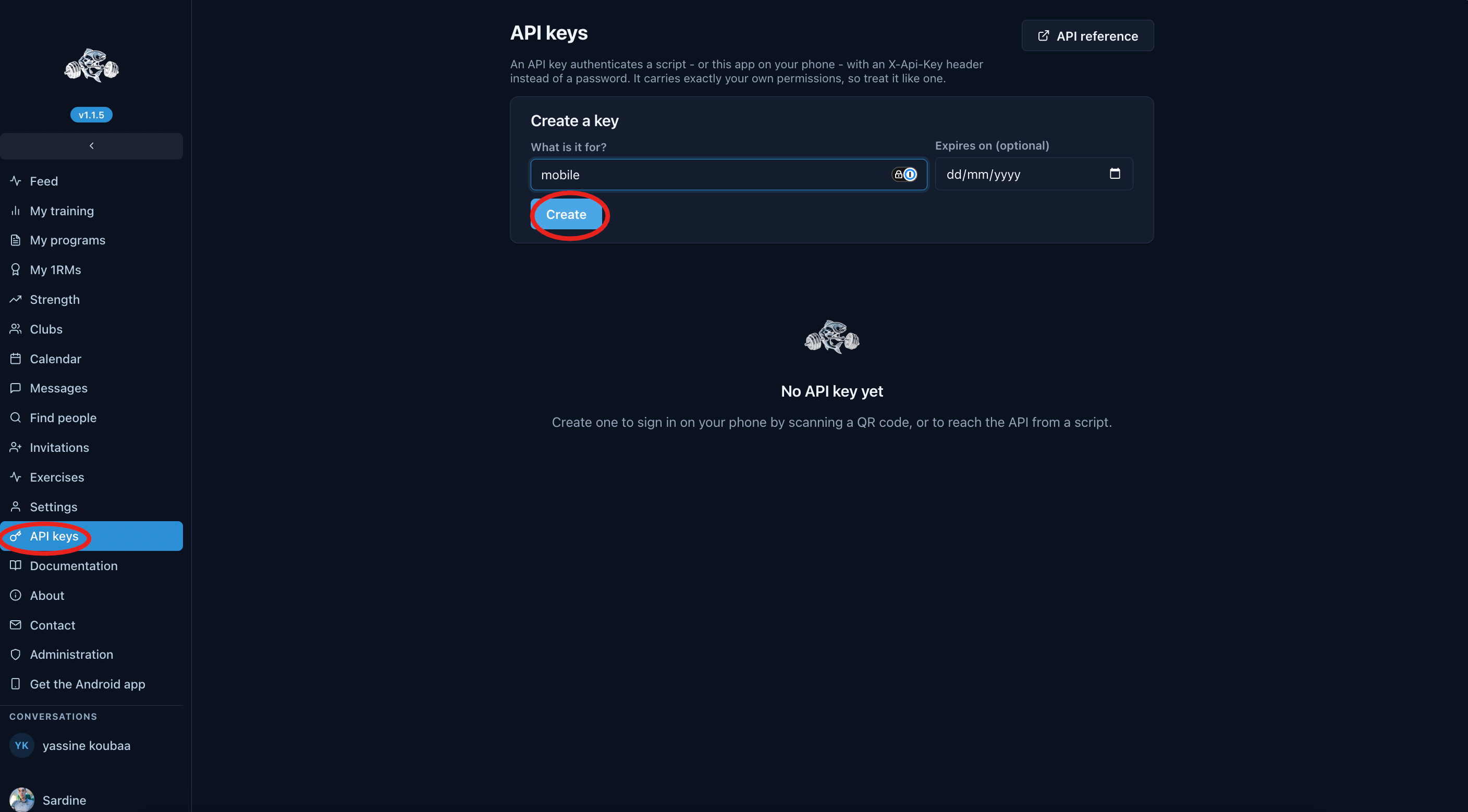Screen dimensions: 1468x812
Task: Open My programs label
Action: pos(67,240)
